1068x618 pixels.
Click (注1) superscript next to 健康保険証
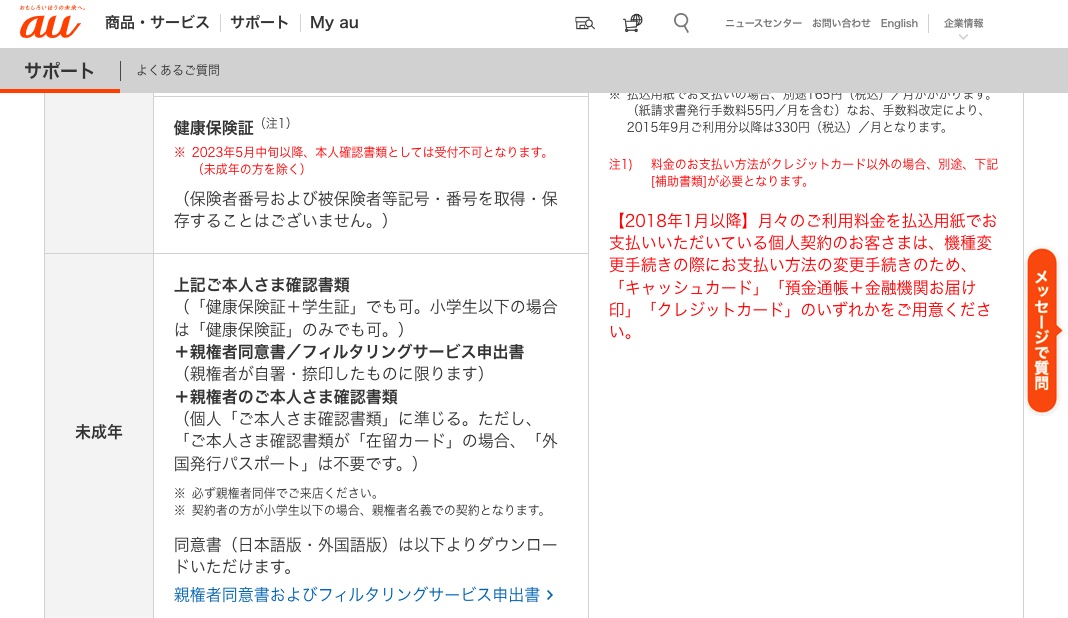click(x=276, y=123)
